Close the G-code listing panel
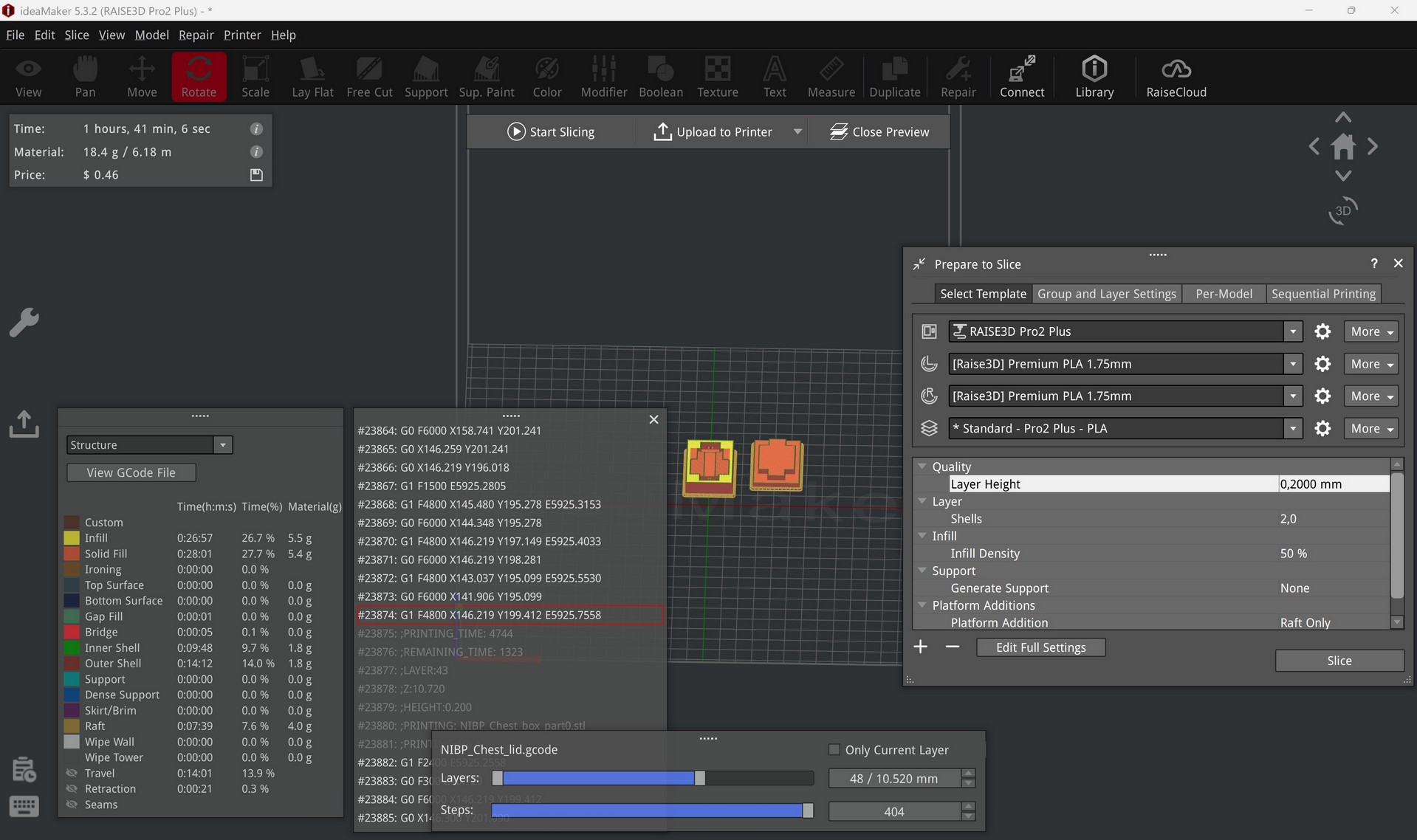Viewport: 1417px width, 840px height. click(653, 419)
